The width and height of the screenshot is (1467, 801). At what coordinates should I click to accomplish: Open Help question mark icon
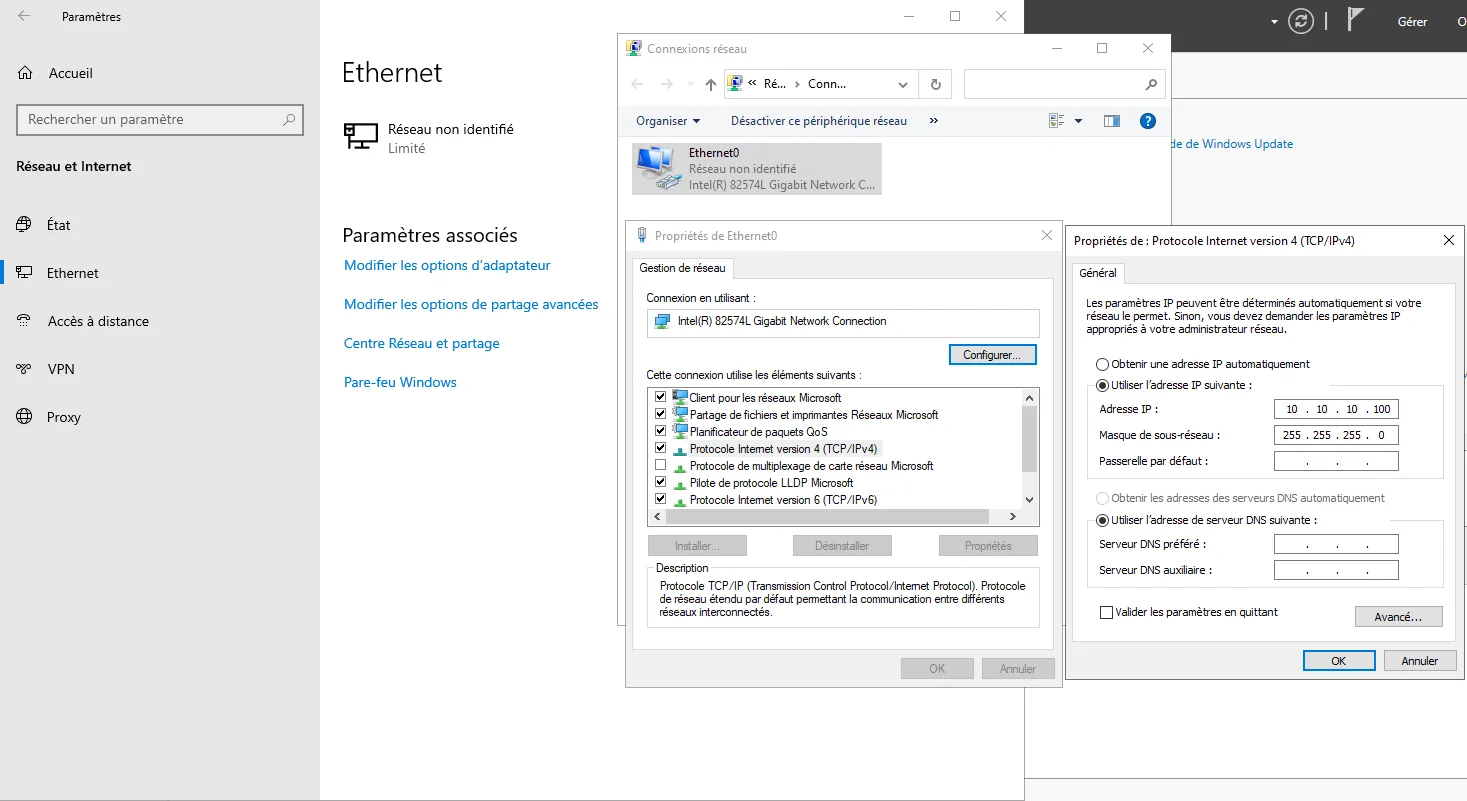pos(1148,121)
